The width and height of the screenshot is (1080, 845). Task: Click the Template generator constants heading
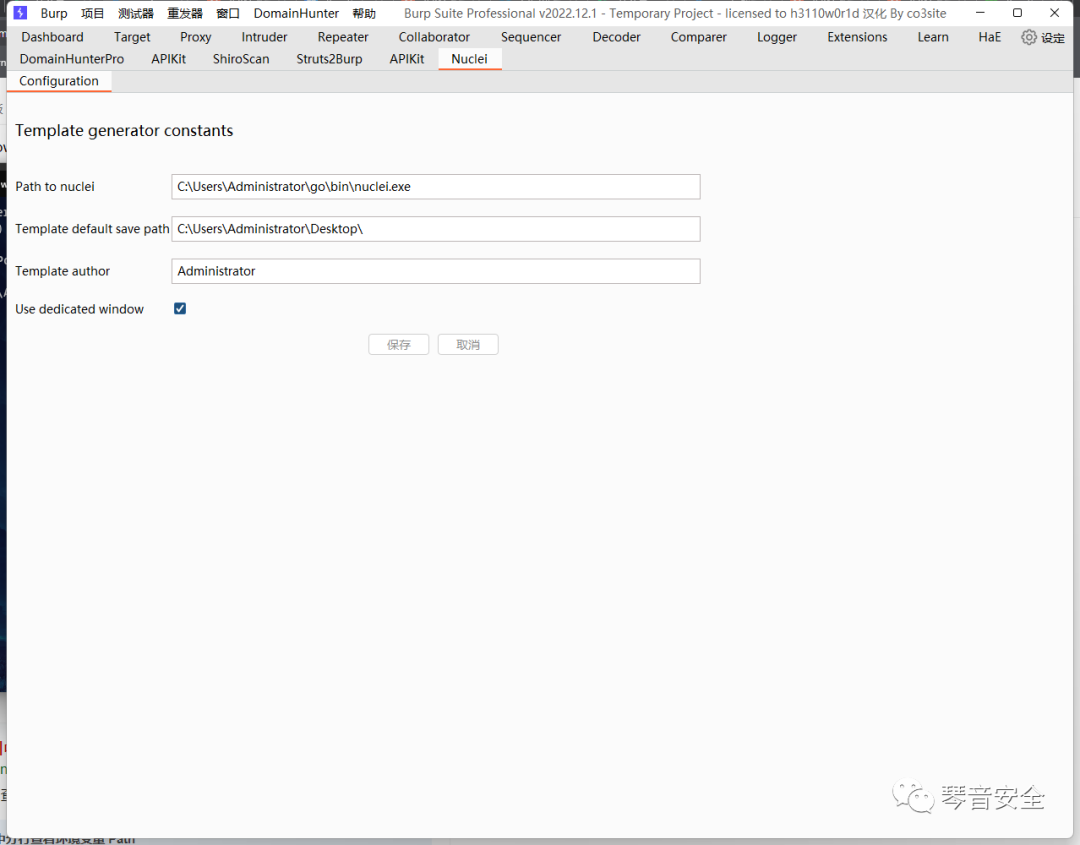124,131
